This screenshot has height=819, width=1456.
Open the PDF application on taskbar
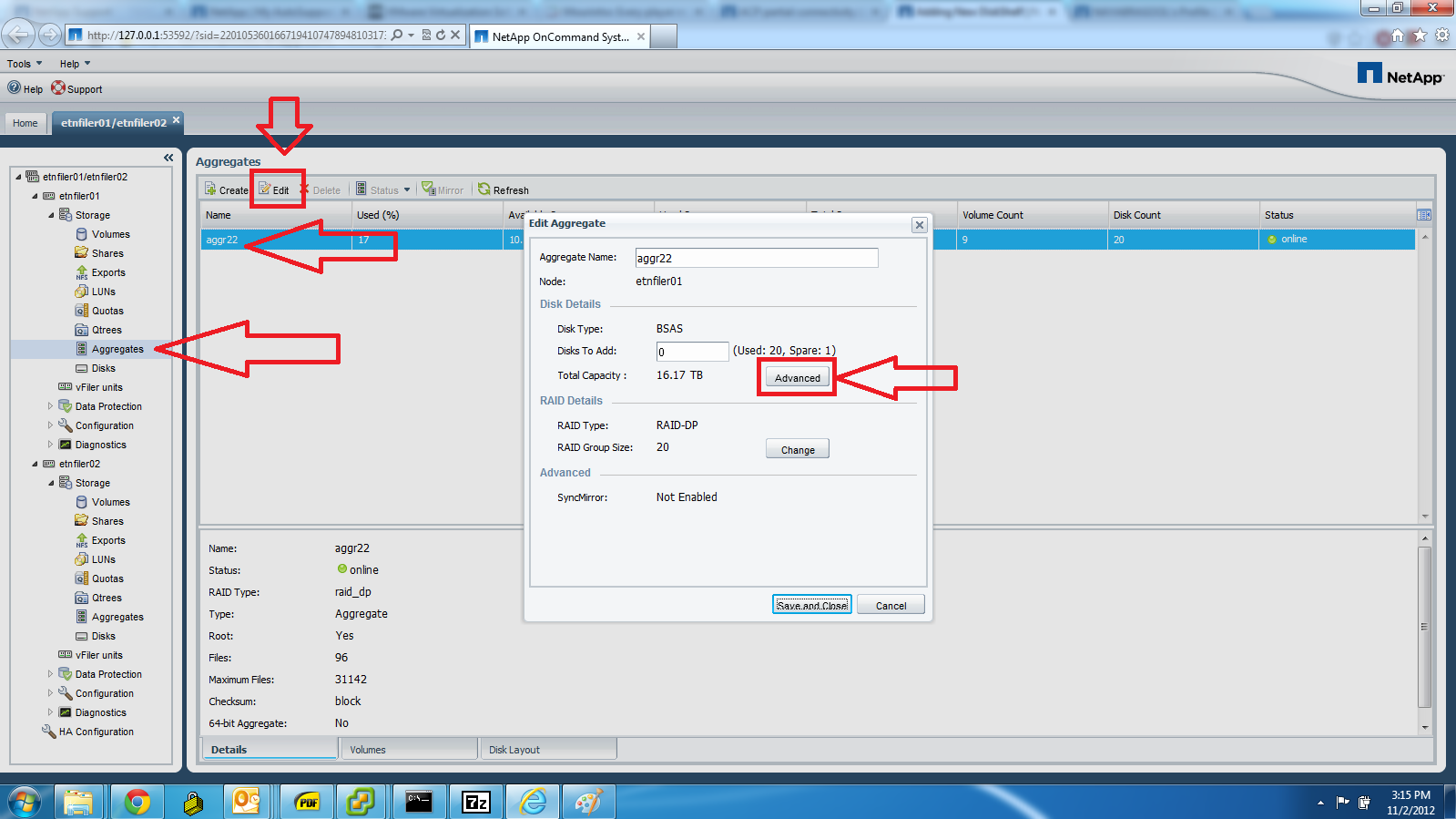click(307, 802)
